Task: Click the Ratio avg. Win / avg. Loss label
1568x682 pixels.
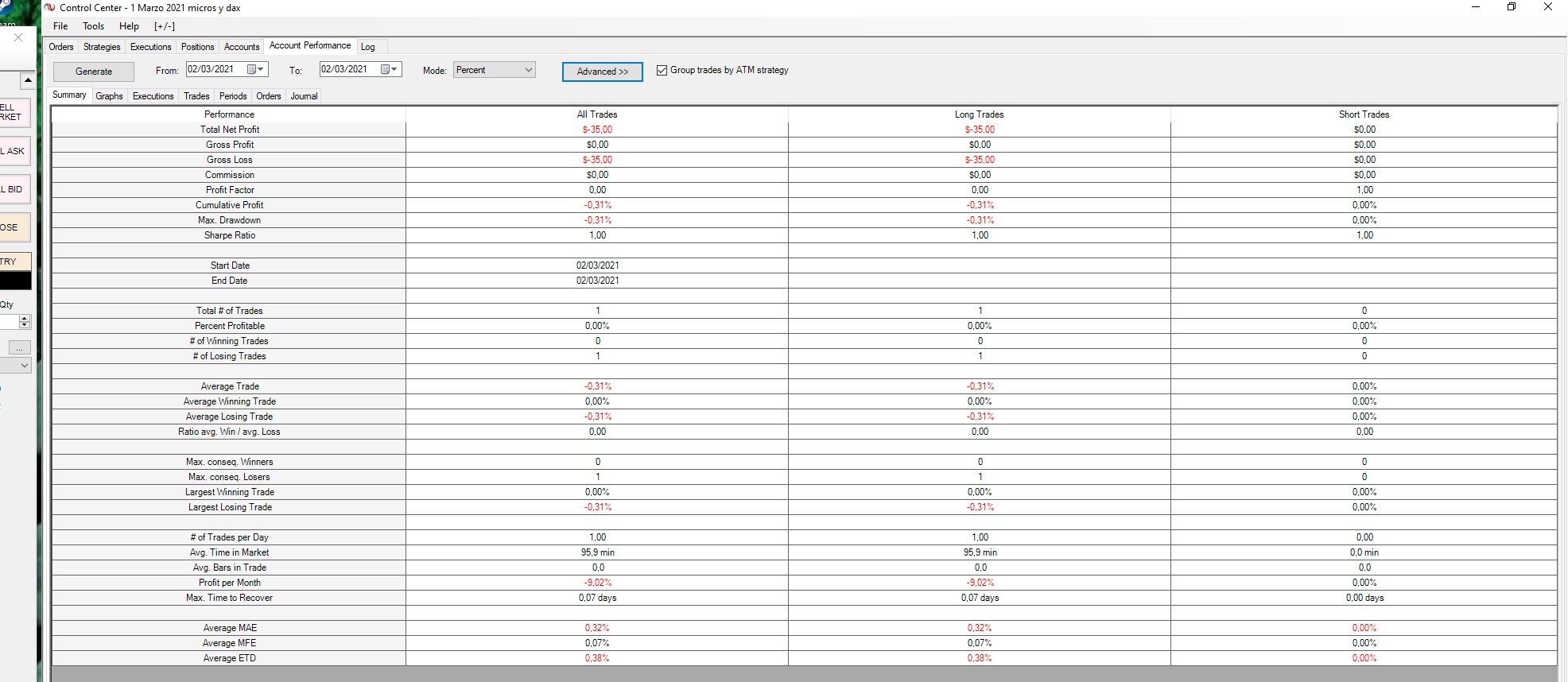Action: (229, 432)
